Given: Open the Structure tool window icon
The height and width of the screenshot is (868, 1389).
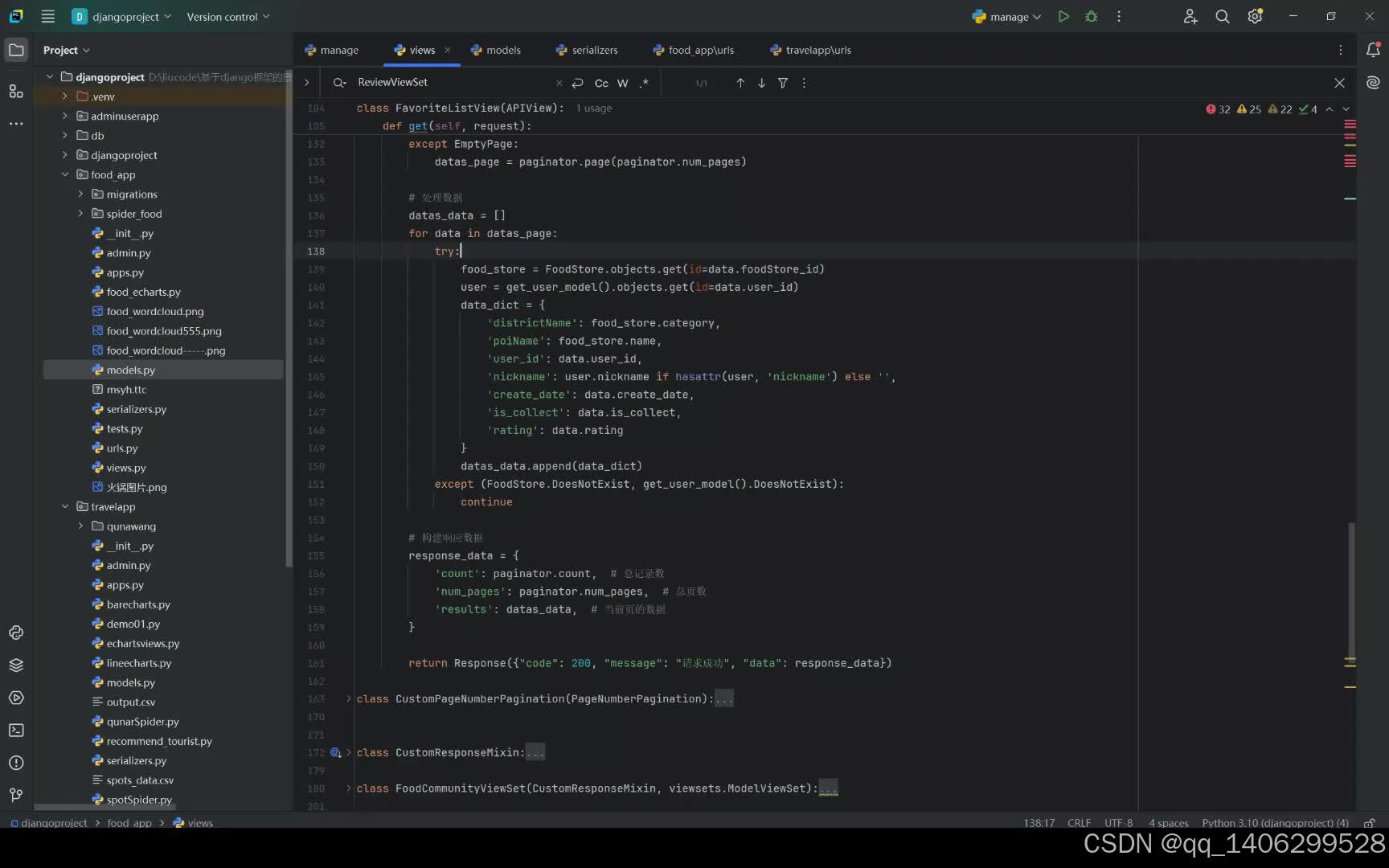Looking at the screenshot, I should (16, 91).
